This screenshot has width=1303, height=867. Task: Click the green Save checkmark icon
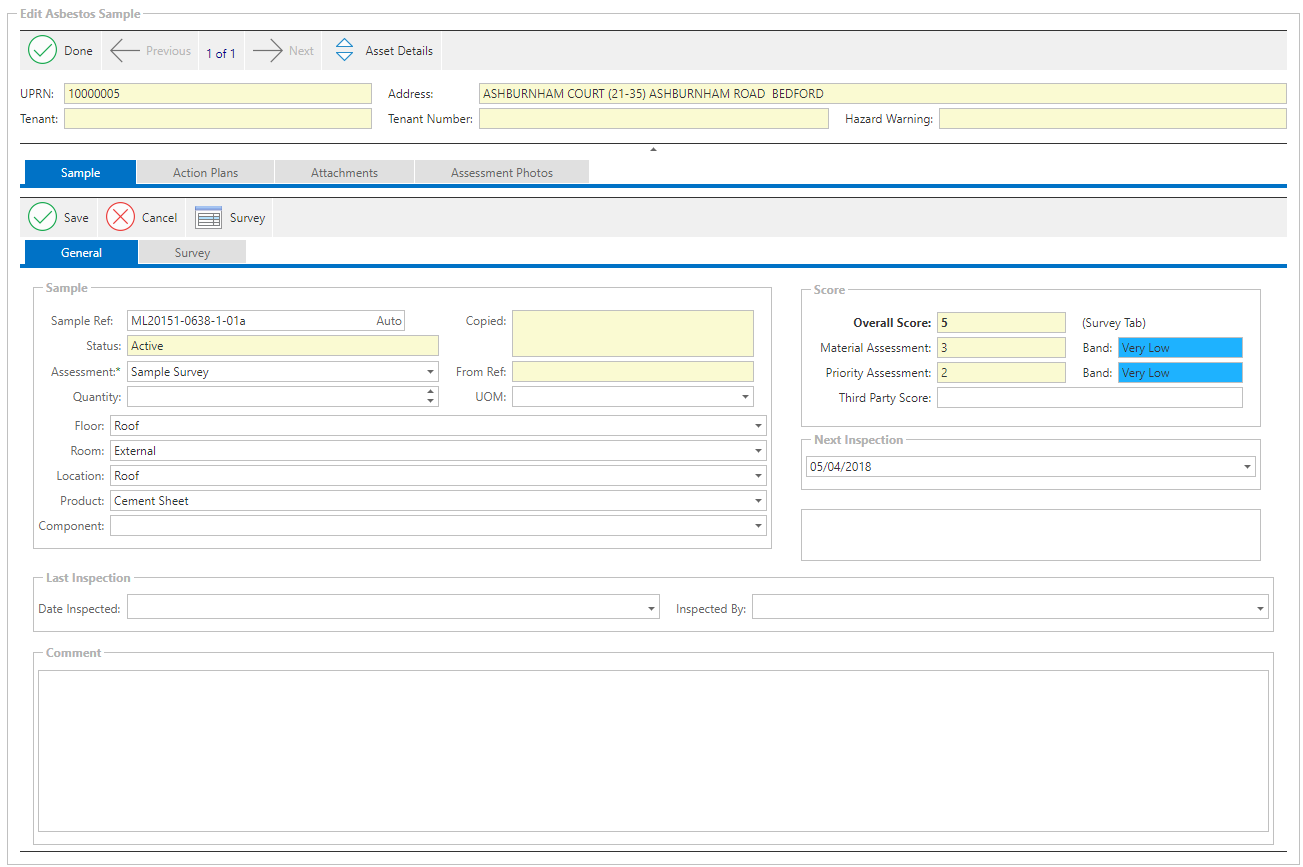[x=43, y=217]
